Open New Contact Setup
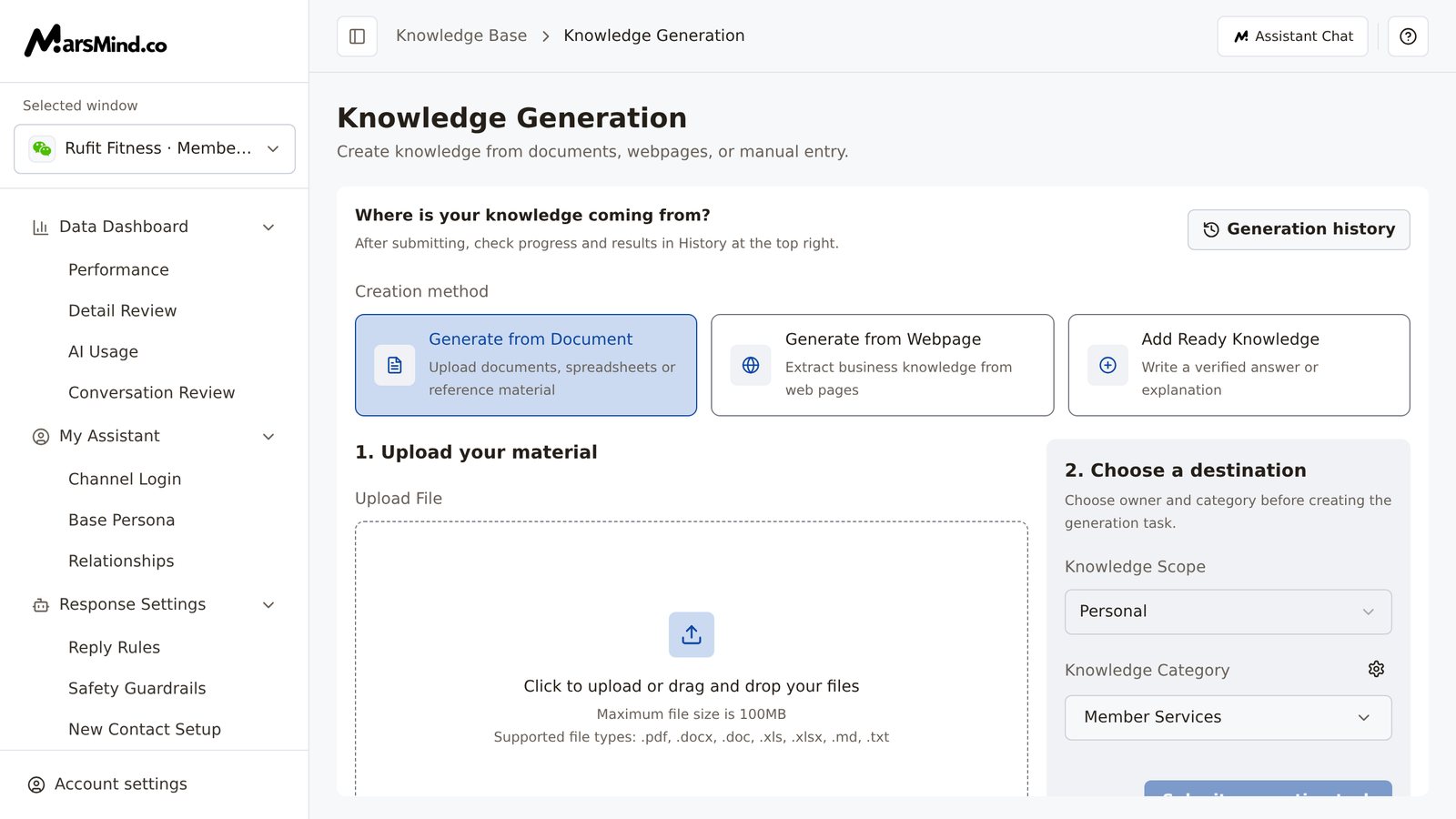The image size is (1456, 819). coord(145,729)
